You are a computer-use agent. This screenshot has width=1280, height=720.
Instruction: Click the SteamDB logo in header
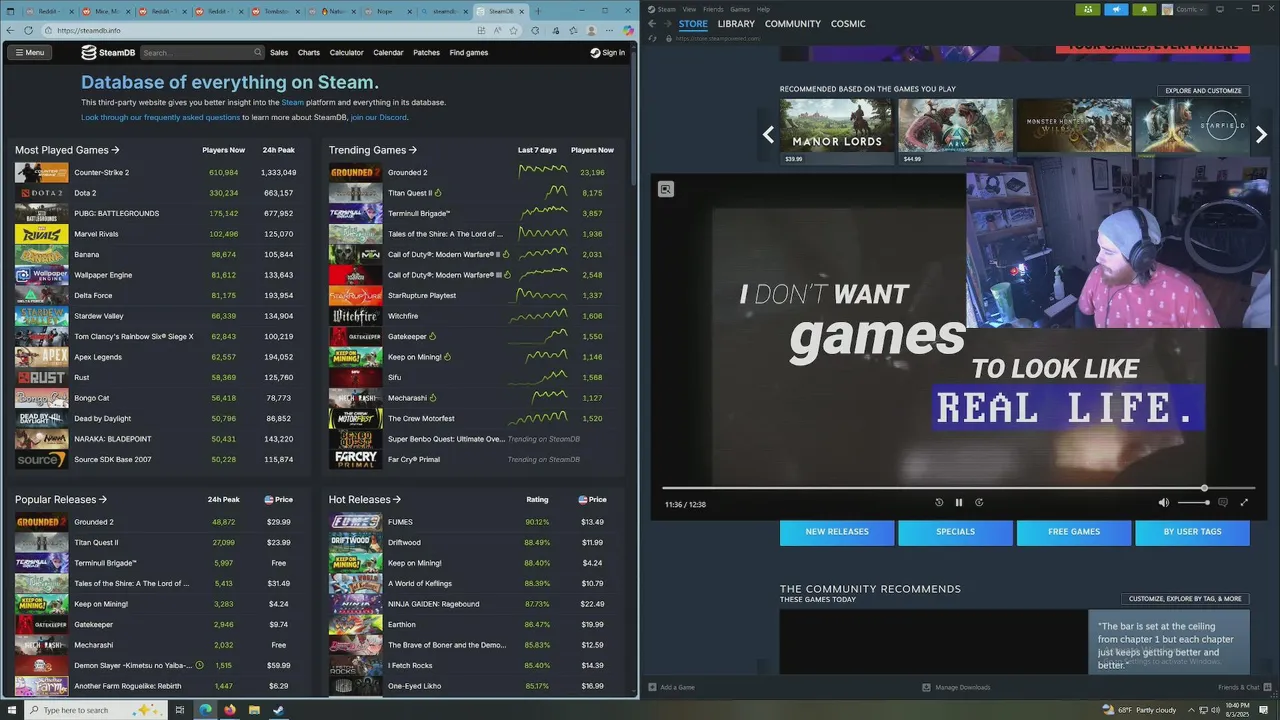click(108, 52)
